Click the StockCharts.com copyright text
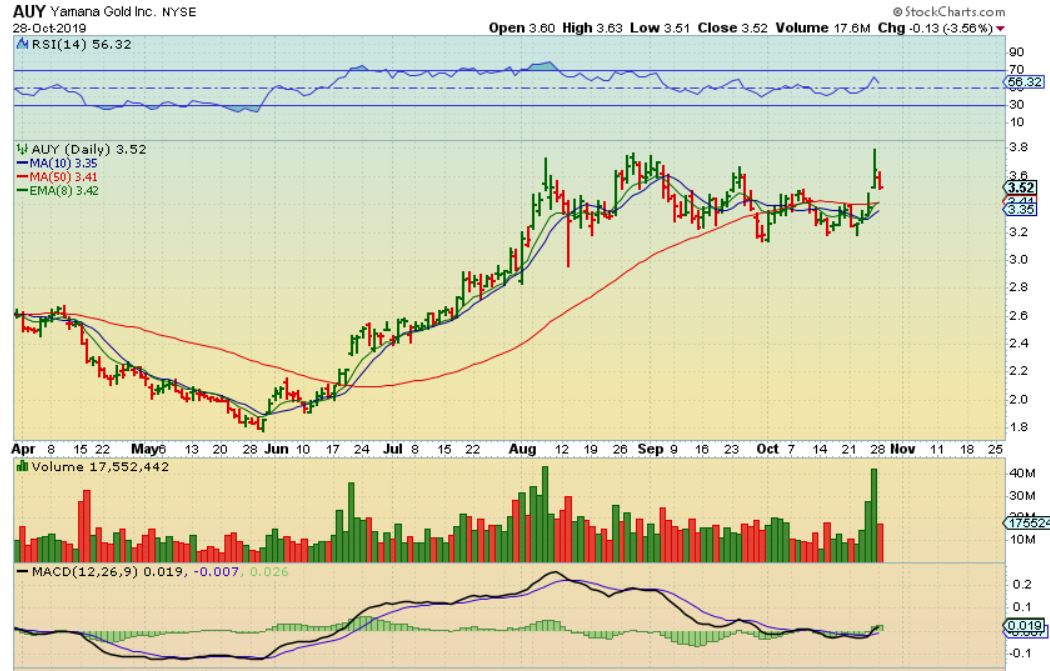The height and width of the screenshot is (671, 1050). (948, 11)
